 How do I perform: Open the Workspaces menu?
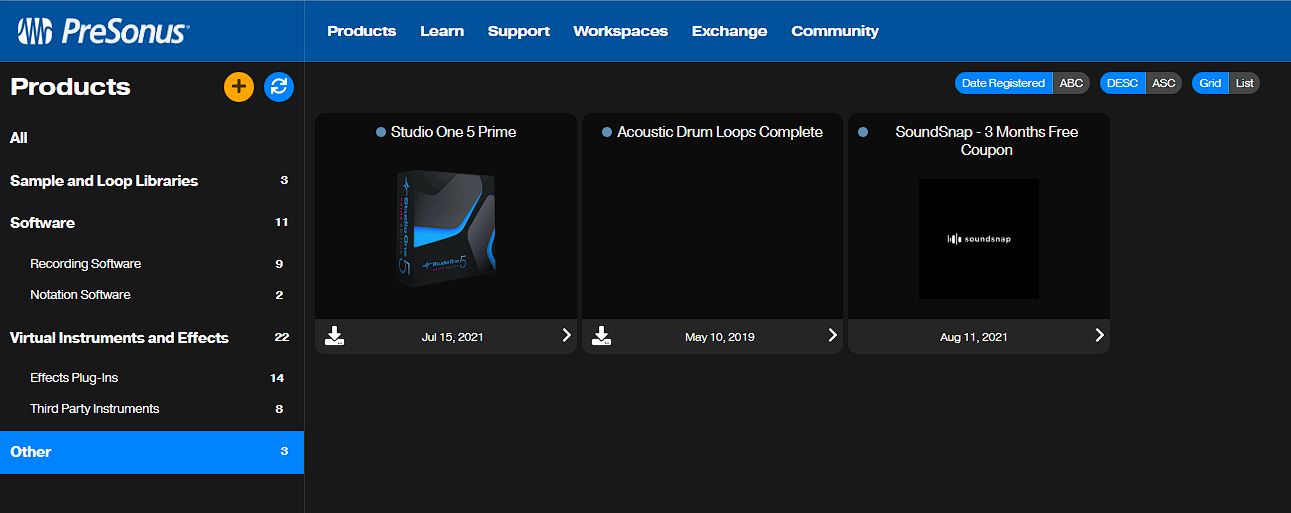click(620, 31)
